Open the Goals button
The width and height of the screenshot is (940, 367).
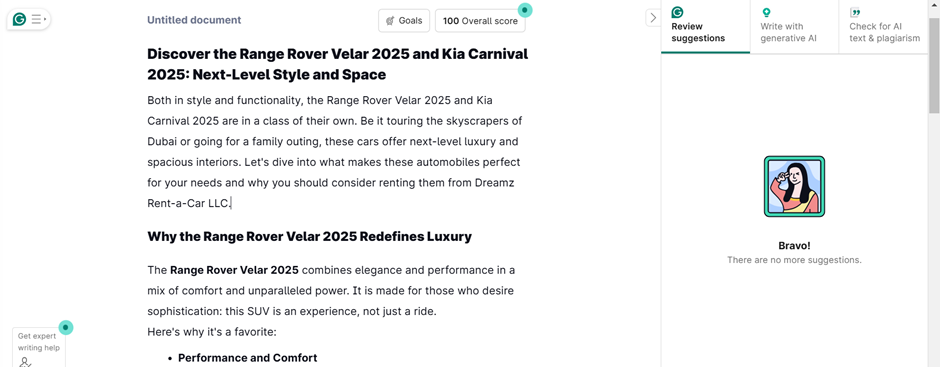click(404, 20)
